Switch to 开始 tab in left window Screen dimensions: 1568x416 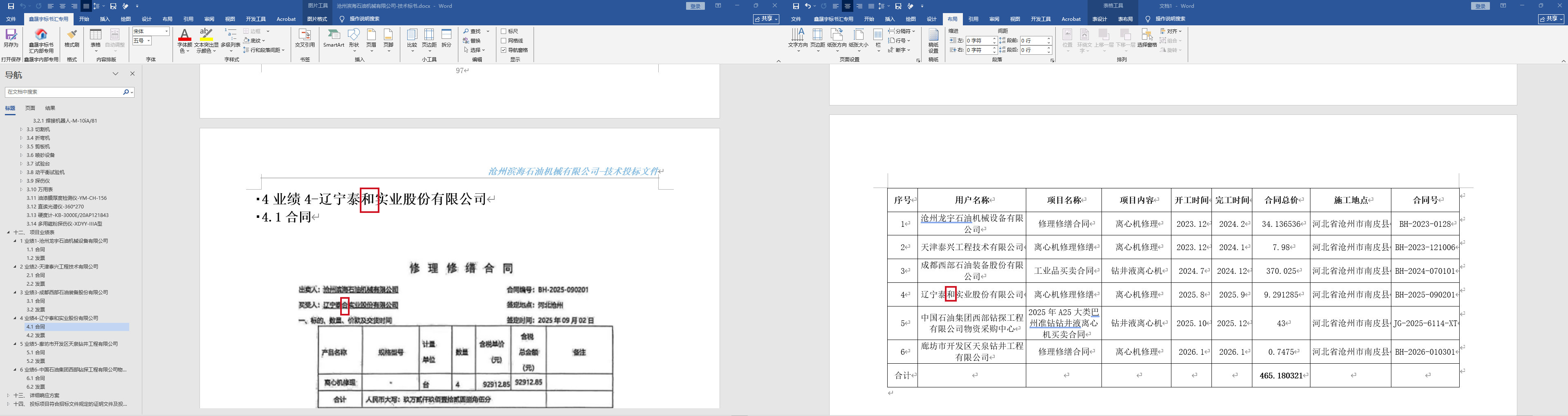click(x=84, y=19)
